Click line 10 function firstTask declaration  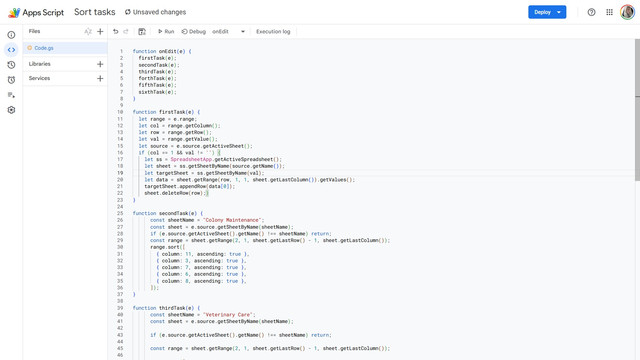pos(167,112)
